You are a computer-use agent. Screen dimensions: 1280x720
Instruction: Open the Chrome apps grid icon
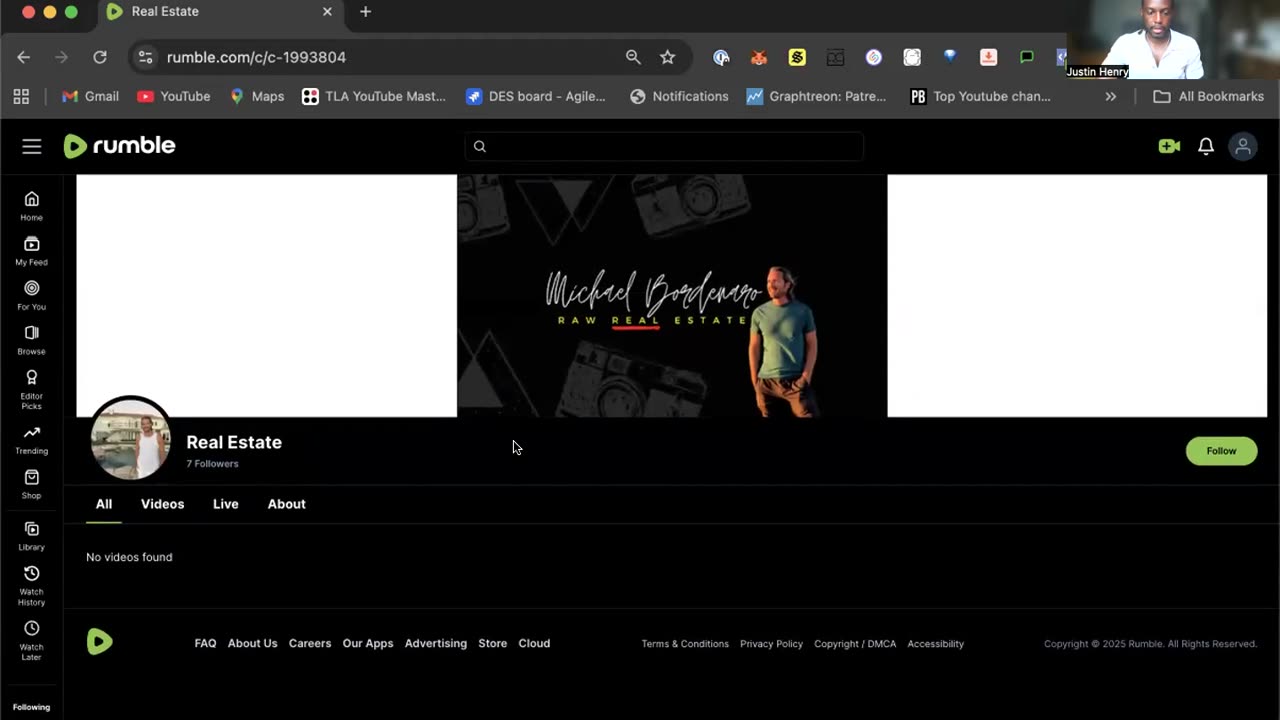[21, 96]
